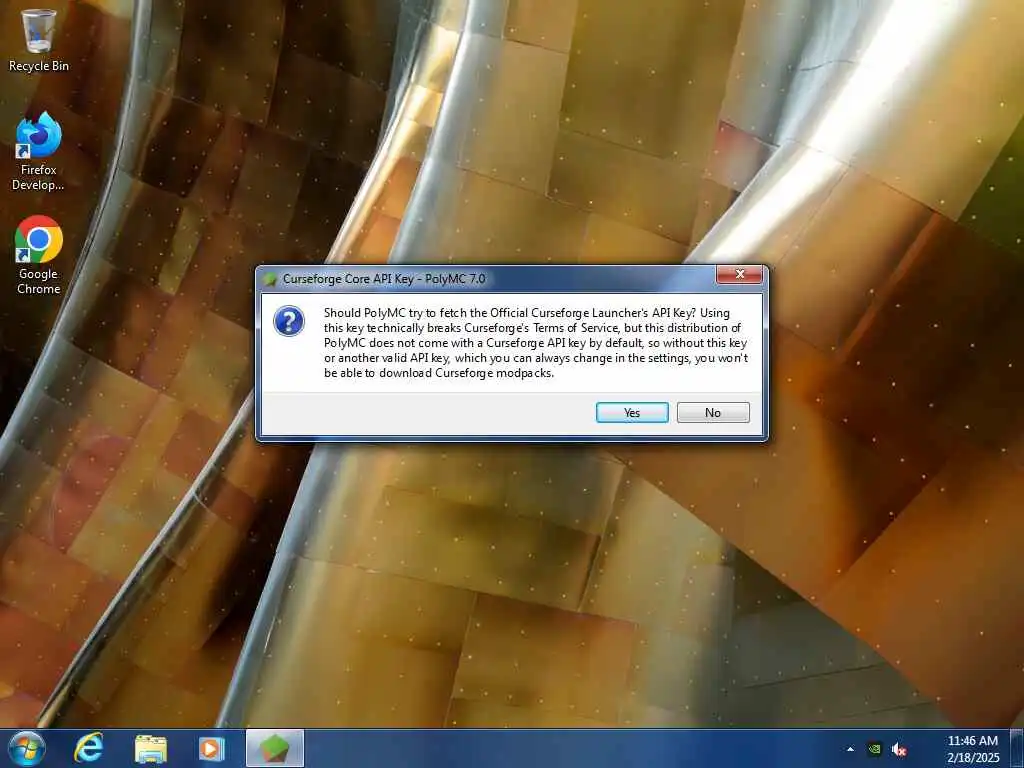Screen dimensions: 1024x768
Task: Select the Google Chrome desktop shortcut
Action: pos(39,255)
